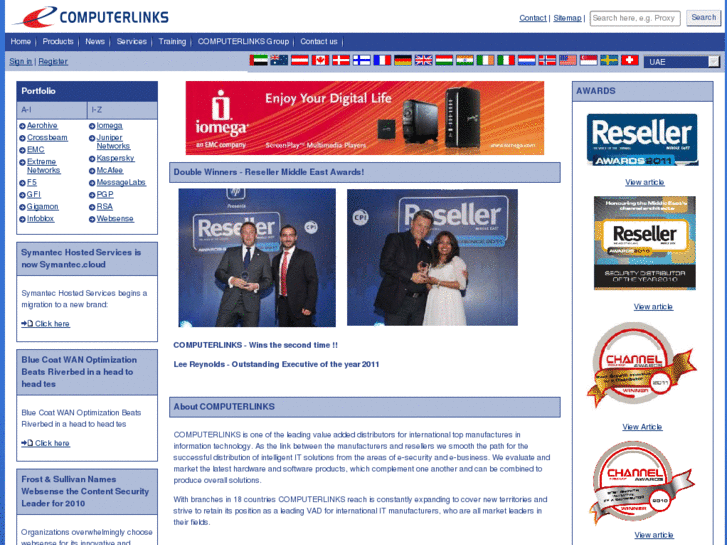Click the Sign in link

click(21, 61)
